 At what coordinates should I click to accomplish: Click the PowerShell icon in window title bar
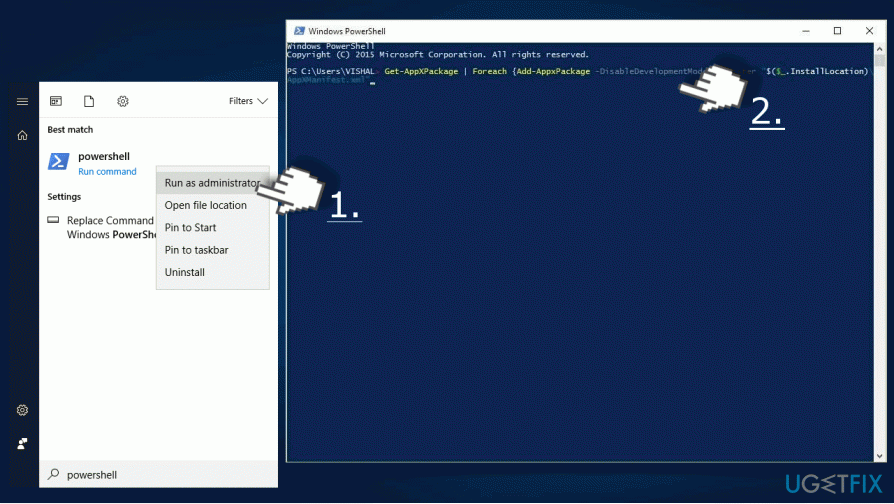coord(299,31)
